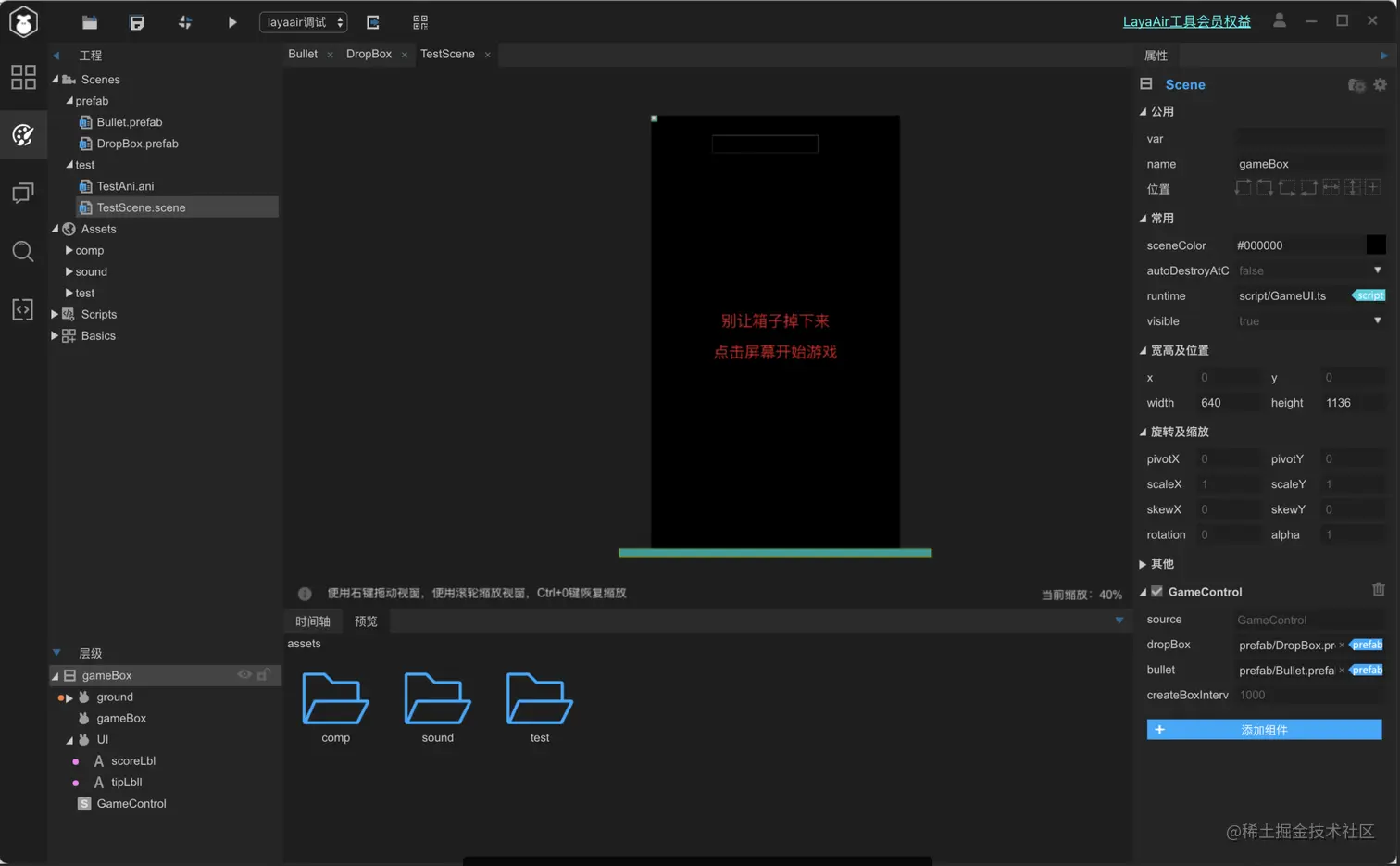
Task: Click the 添加组件 add component button
Action: coord(1264,730)
